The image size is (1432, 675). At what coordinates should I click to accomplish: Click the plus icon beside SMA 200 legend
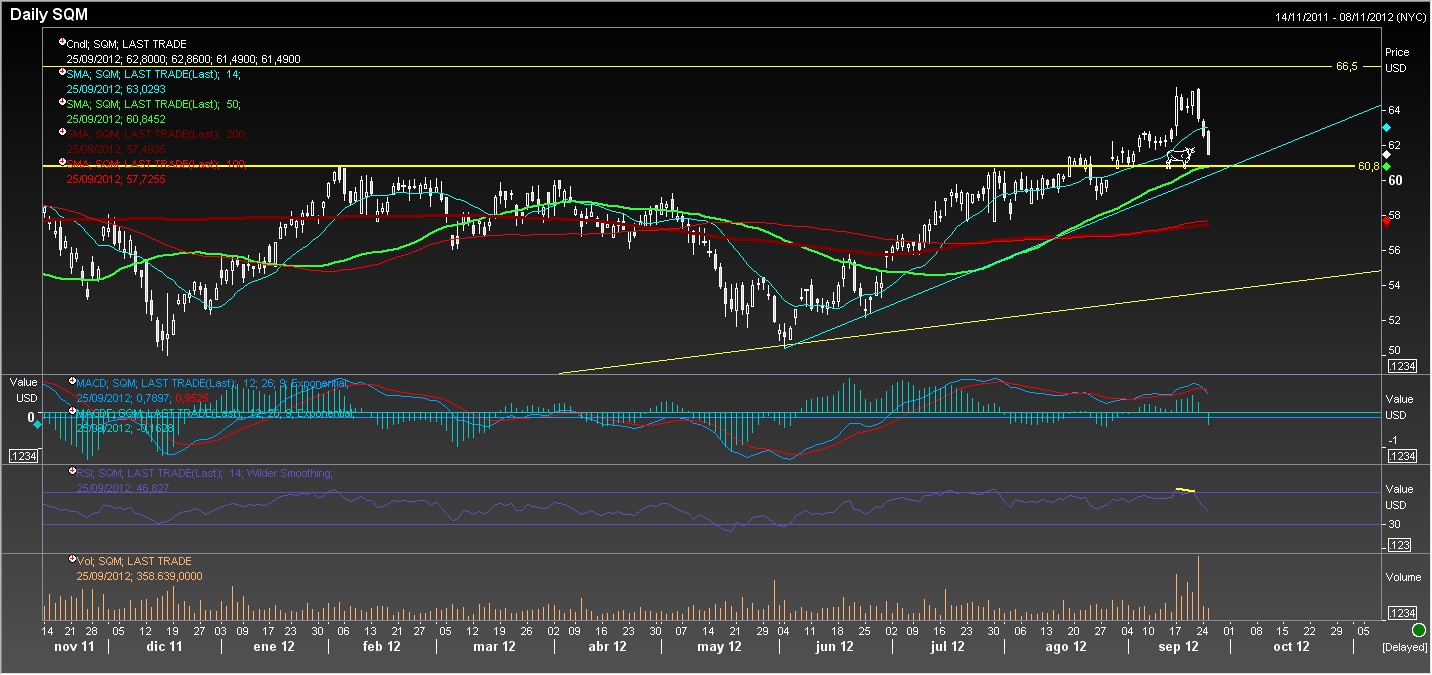[63, 132]
